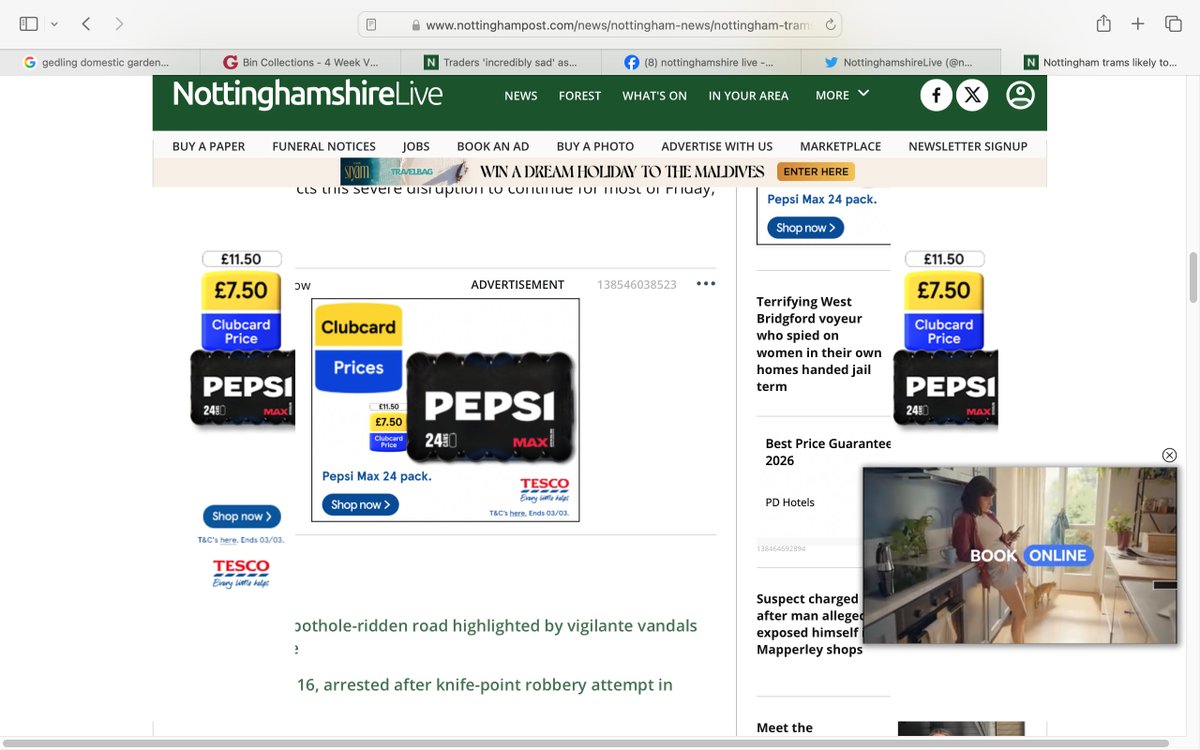Switch to 'gedling domestic garden' tab

pos(100,62)
